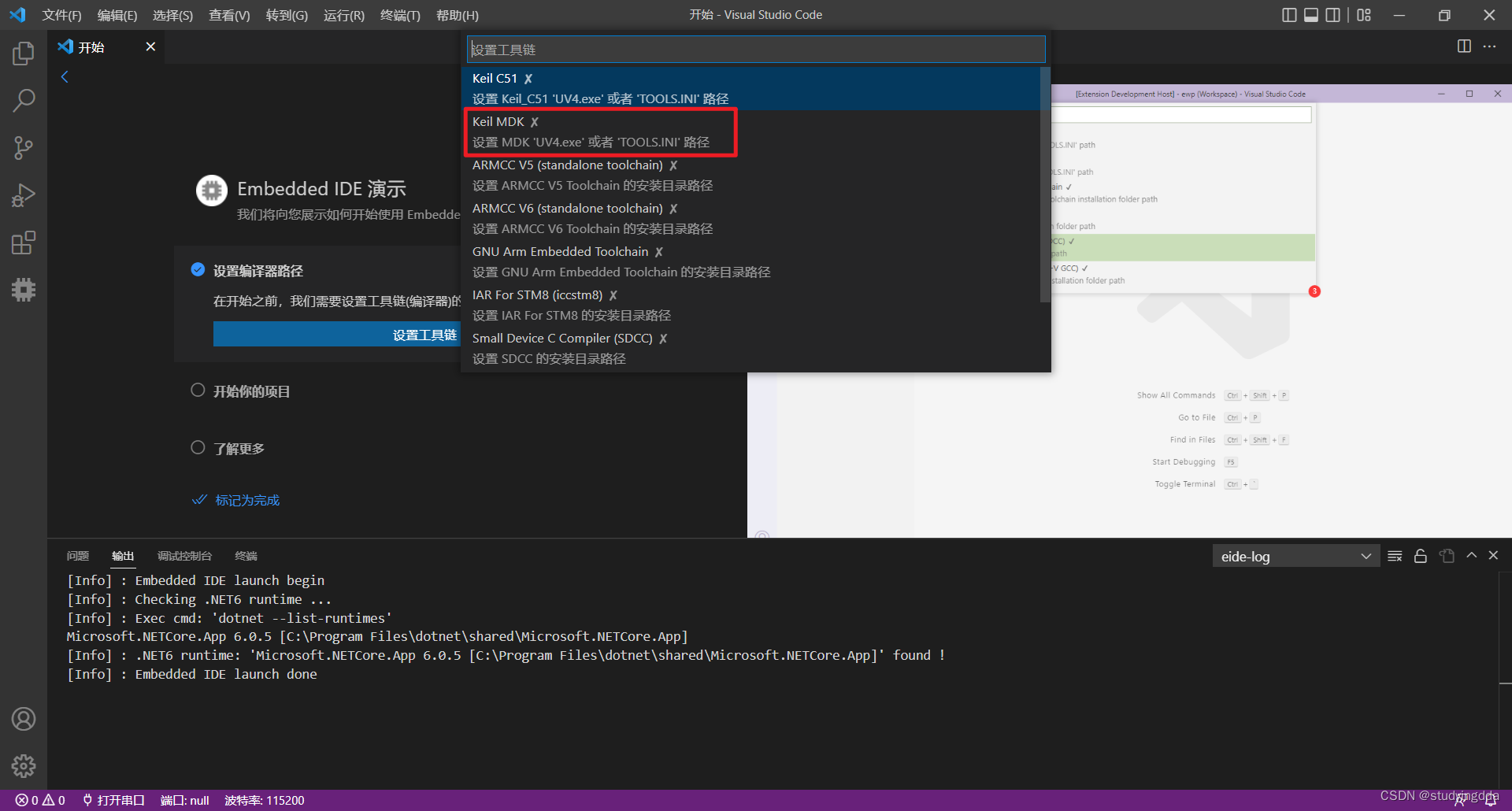Click the 波特率: 115200 status entry
This screenshot has width=1512, height=811.
pos(264,800)
